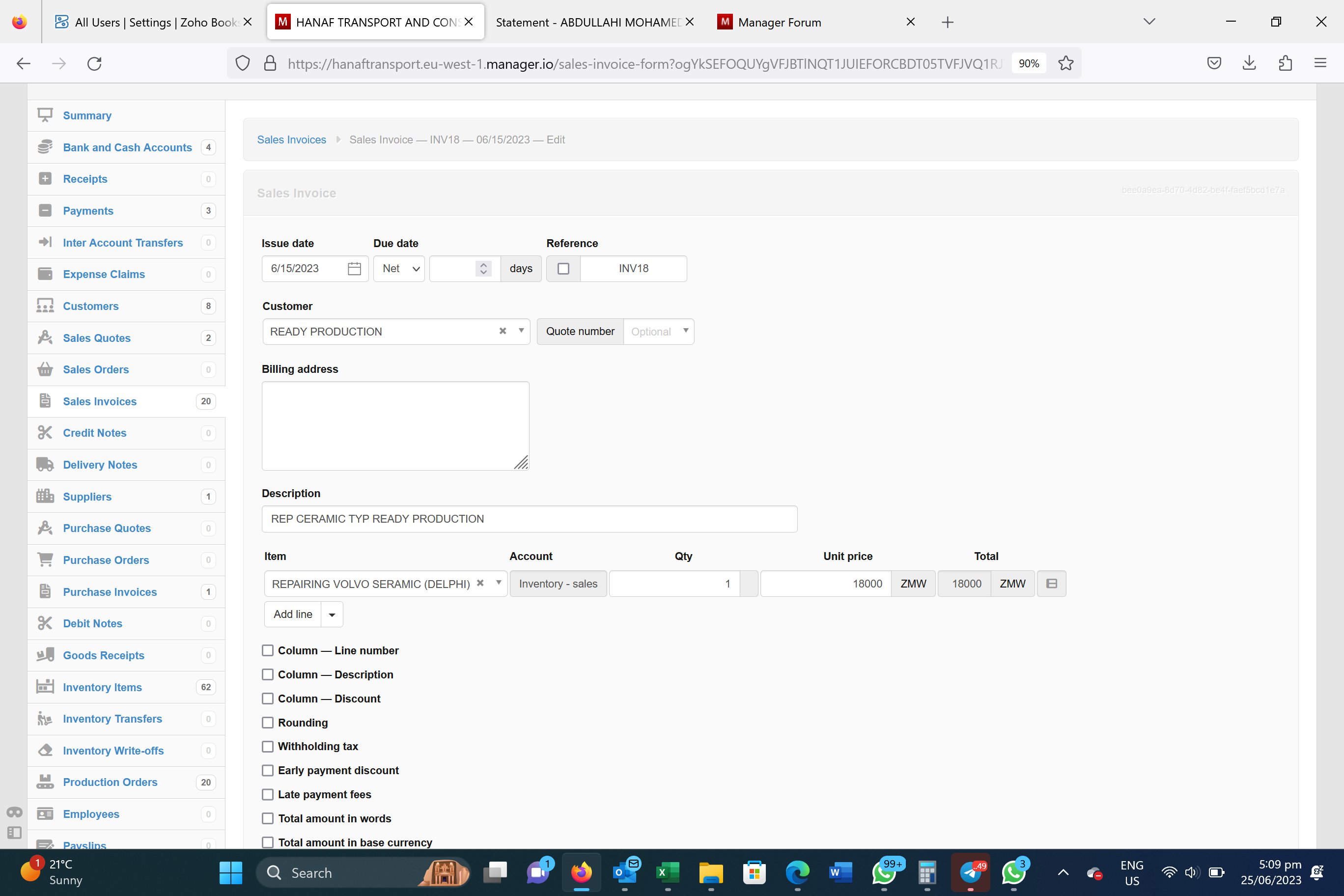Tick Column — Discount checkbox

click(267, 699)
